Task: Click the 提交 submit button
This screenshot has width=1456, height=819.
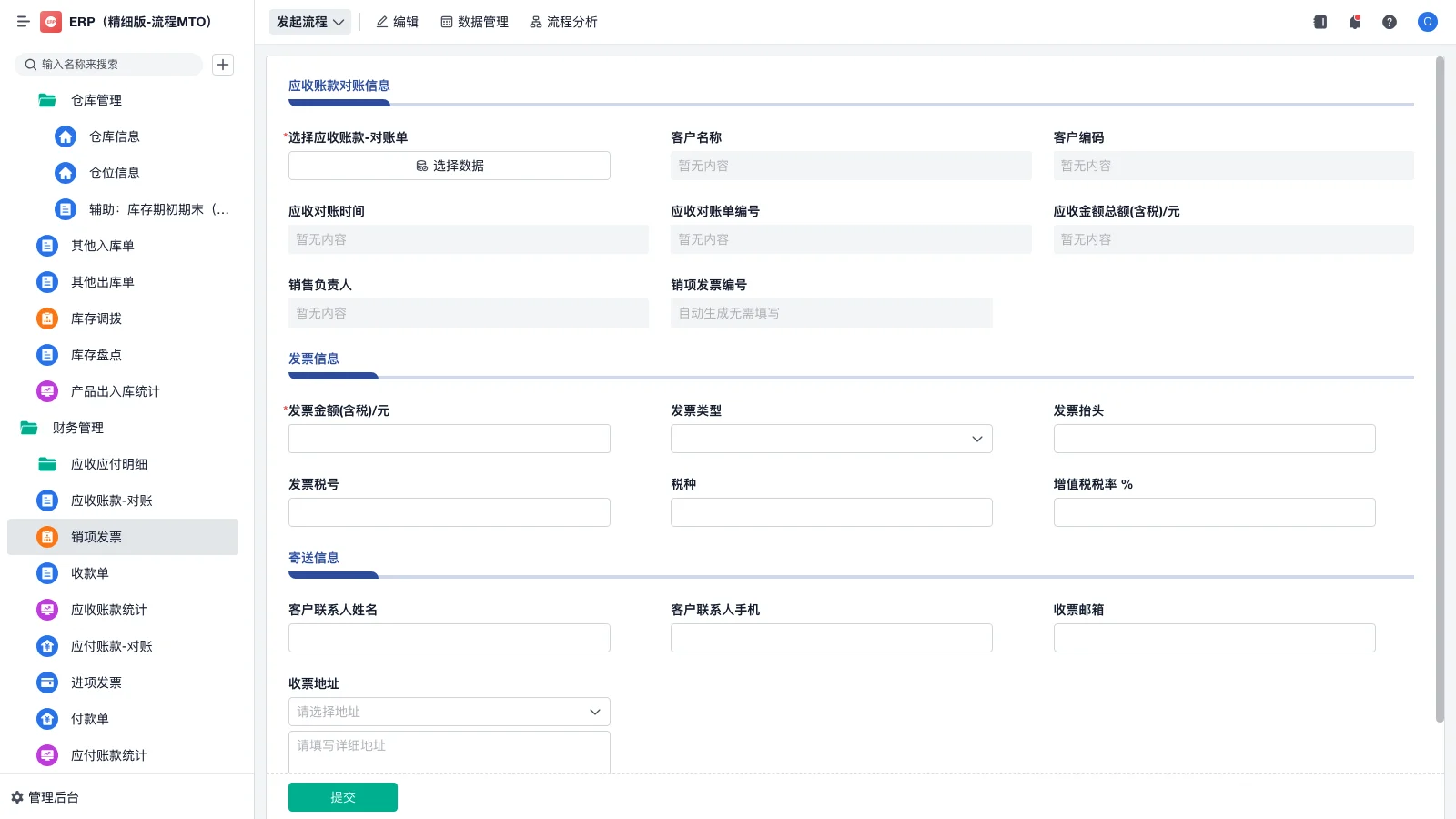Action: pos(342,796)
